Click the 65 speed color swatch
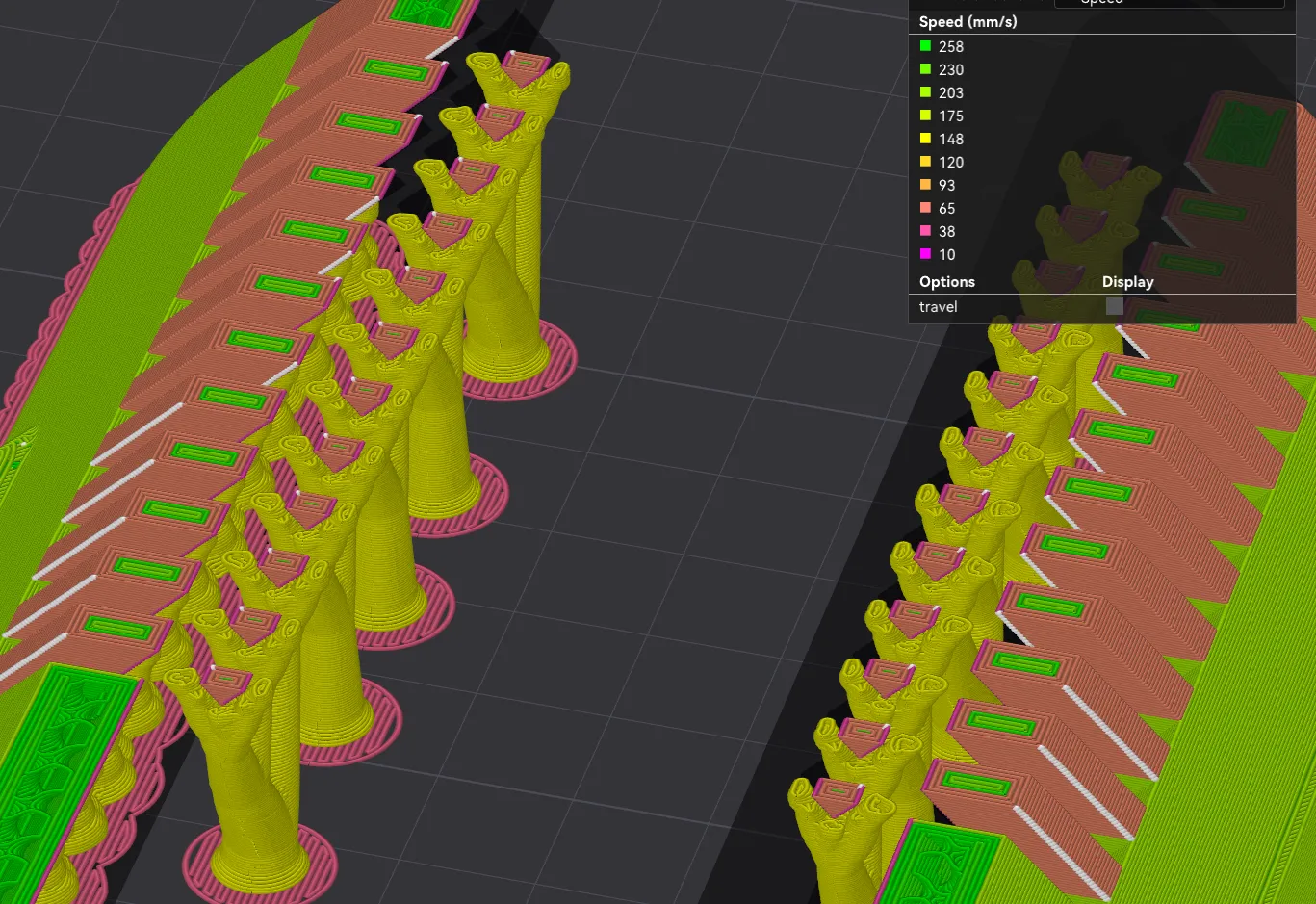Screen dimensions: 1316x904 point(925,208)
